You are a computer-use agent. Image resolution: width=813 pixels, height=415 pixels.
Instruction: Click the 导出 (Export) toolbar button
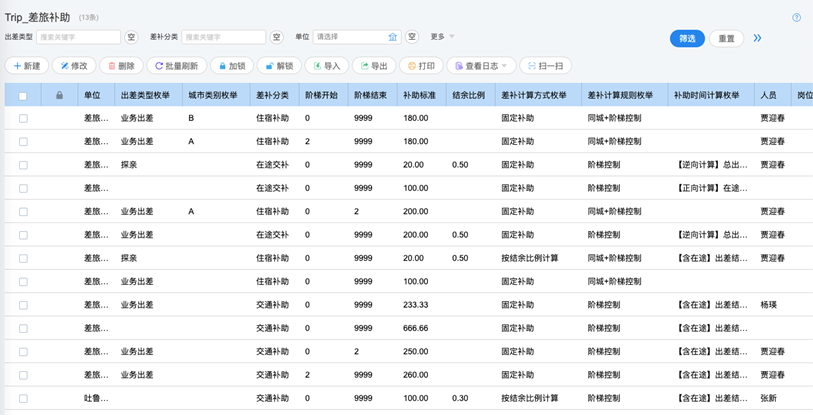click(374, 66)
